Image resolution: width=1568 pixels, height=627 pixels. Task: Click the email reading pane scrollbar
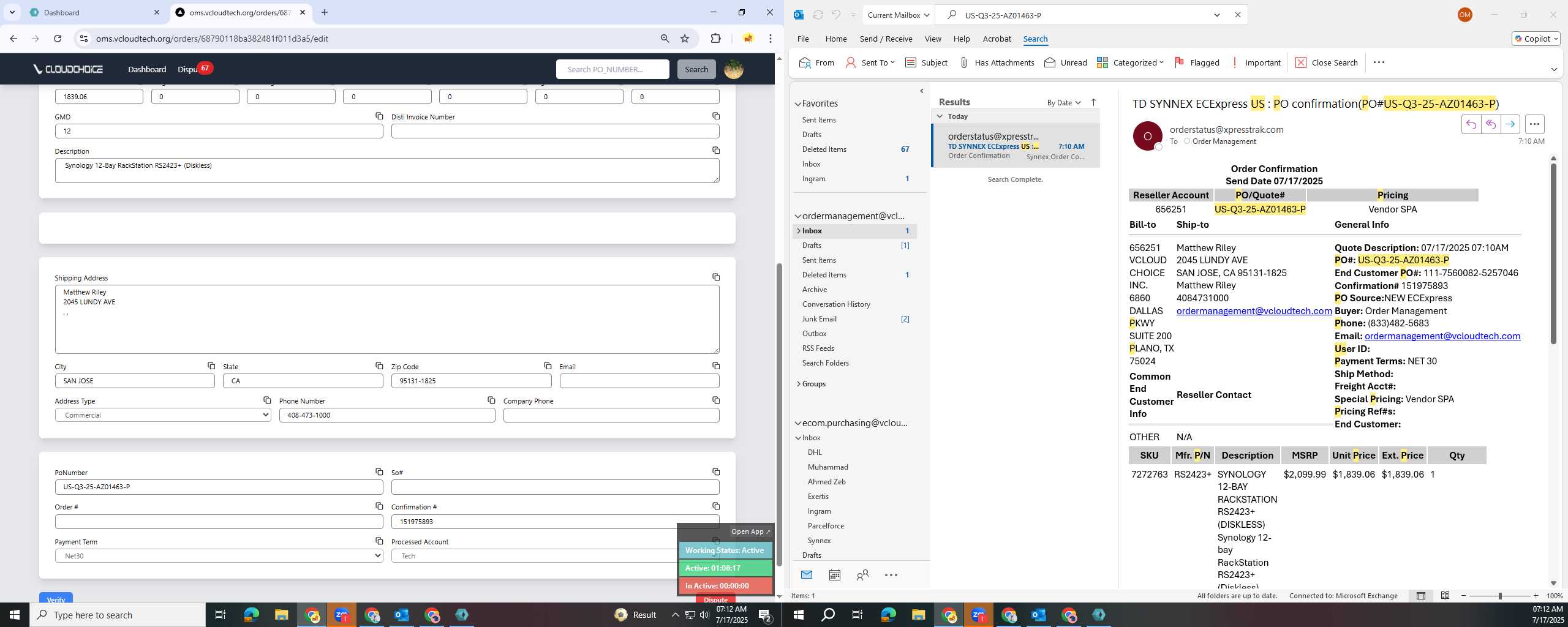point(1553,252)
